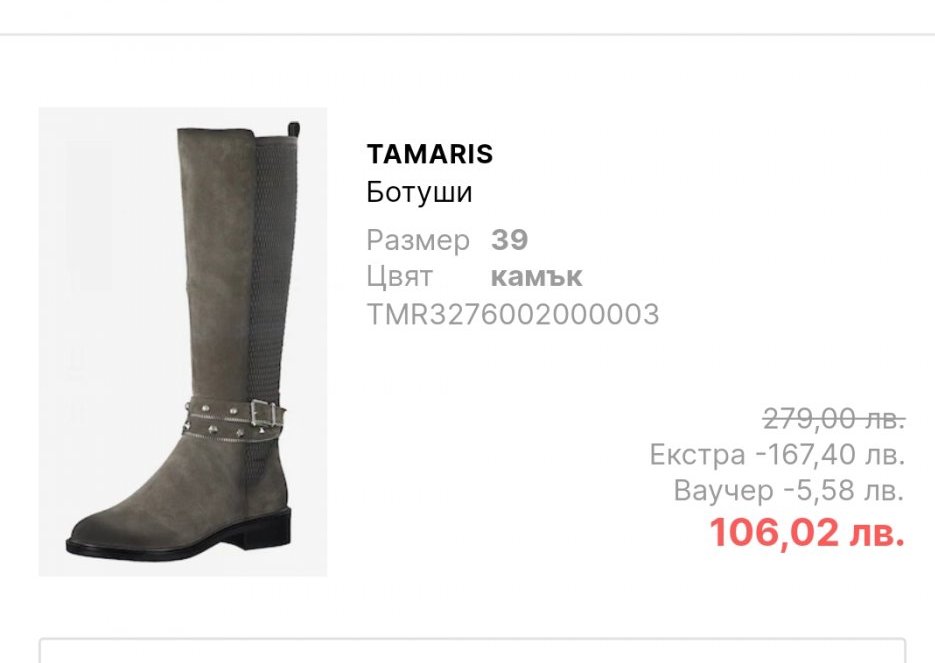Click the Размер size label
The width and height of the screenshot is (935, 663).
point(418,240)
